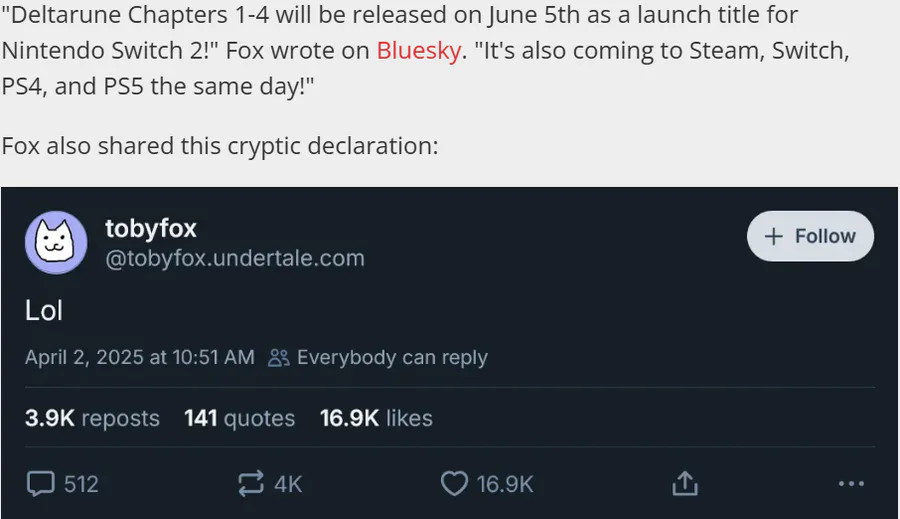Open the @tobyfox.undertale.com handle
Viewport: 900px width, 519px height.
pyautogui.click(x=235, y=258)
